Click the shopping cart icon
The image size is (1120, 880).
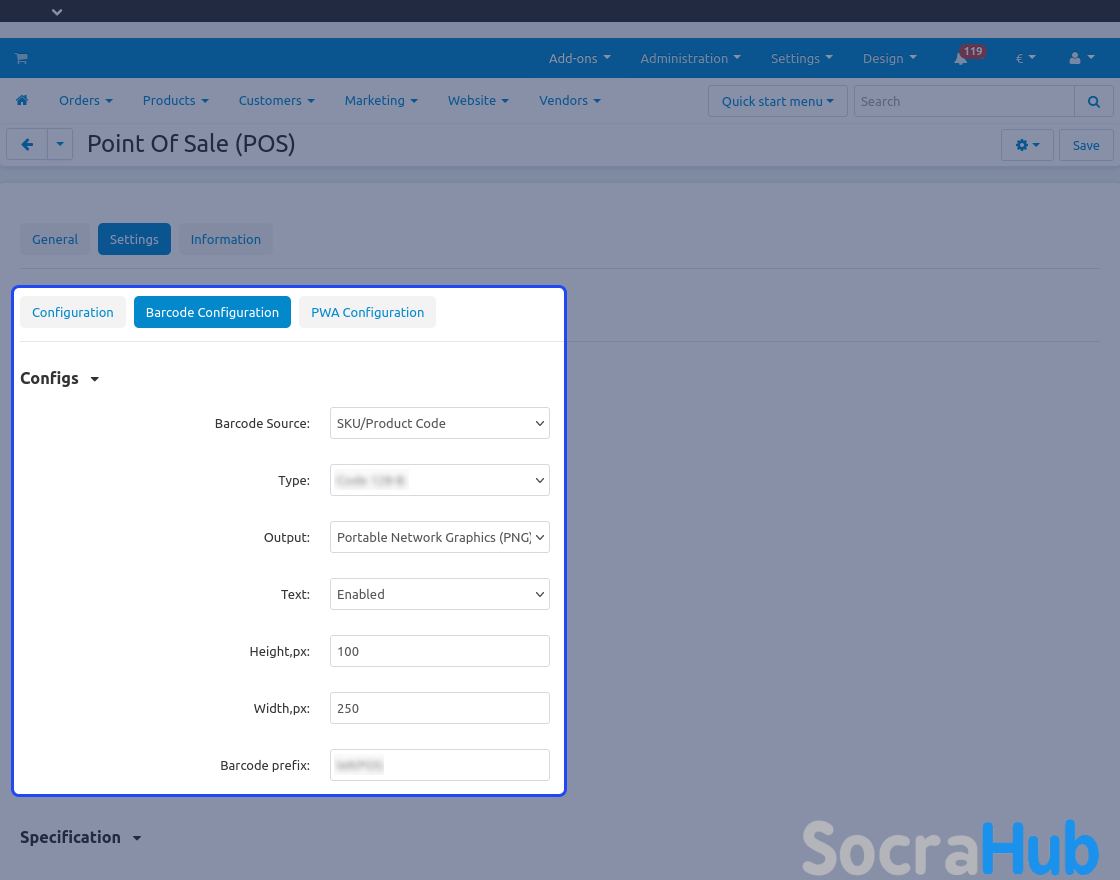[21, 59]
